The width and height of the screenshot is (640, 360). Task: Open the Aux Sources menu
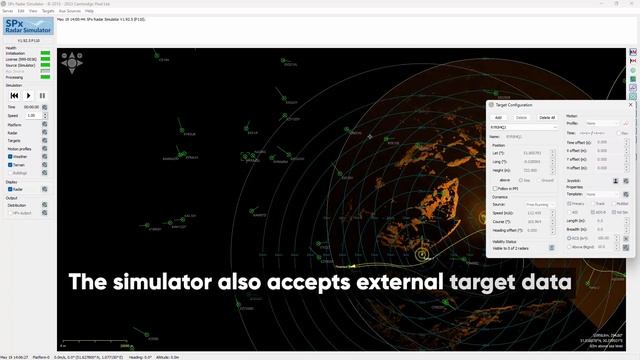click(70, 11)
